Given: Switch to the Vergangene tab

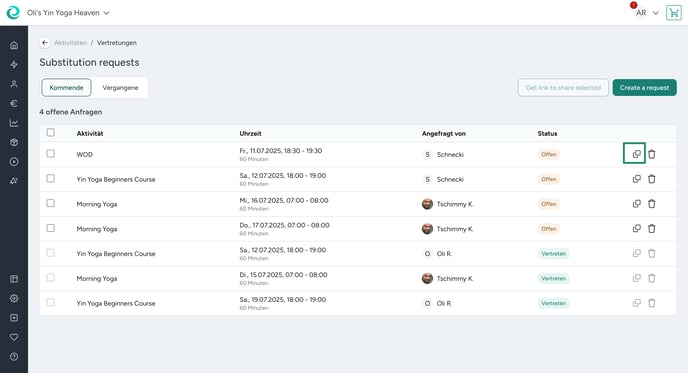Looking at the screenshot, I should click(120, 87).
